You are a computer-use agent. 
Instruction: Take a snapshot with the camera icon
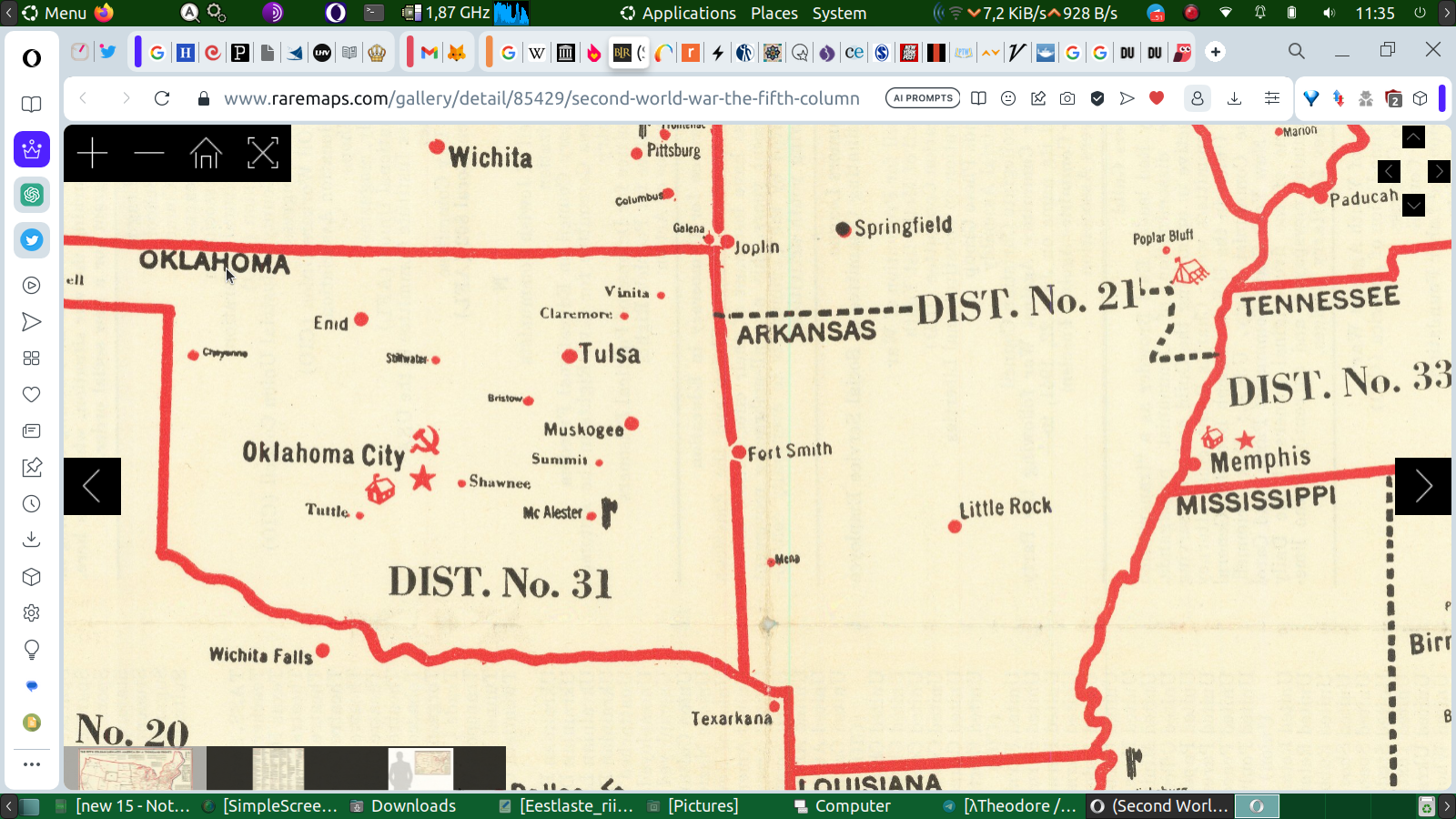[x=1067, y=98]
